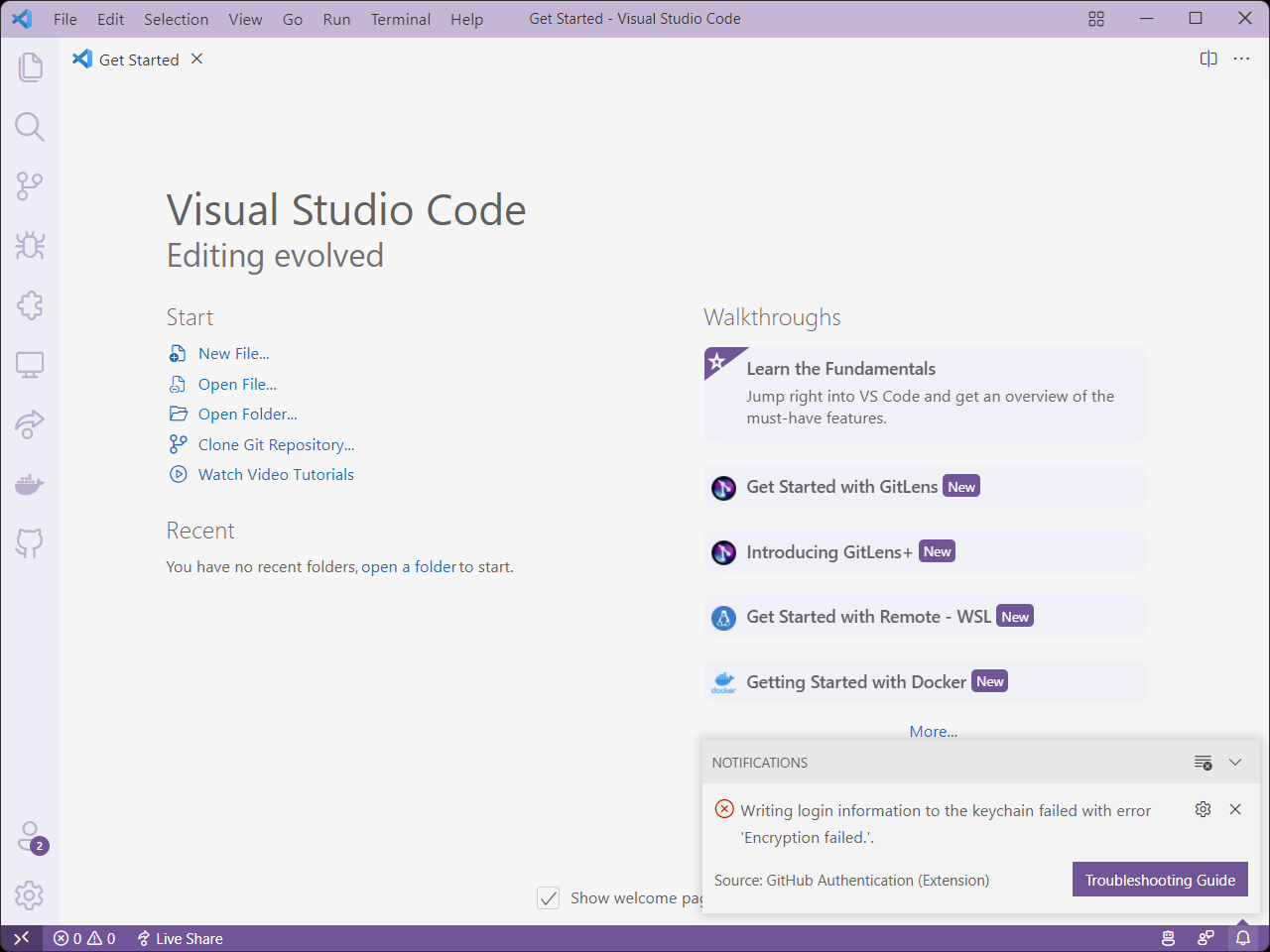Open Run and Debug view icon
The height and width of the screenshot is (952, 1270).
[x=30, y=246]
